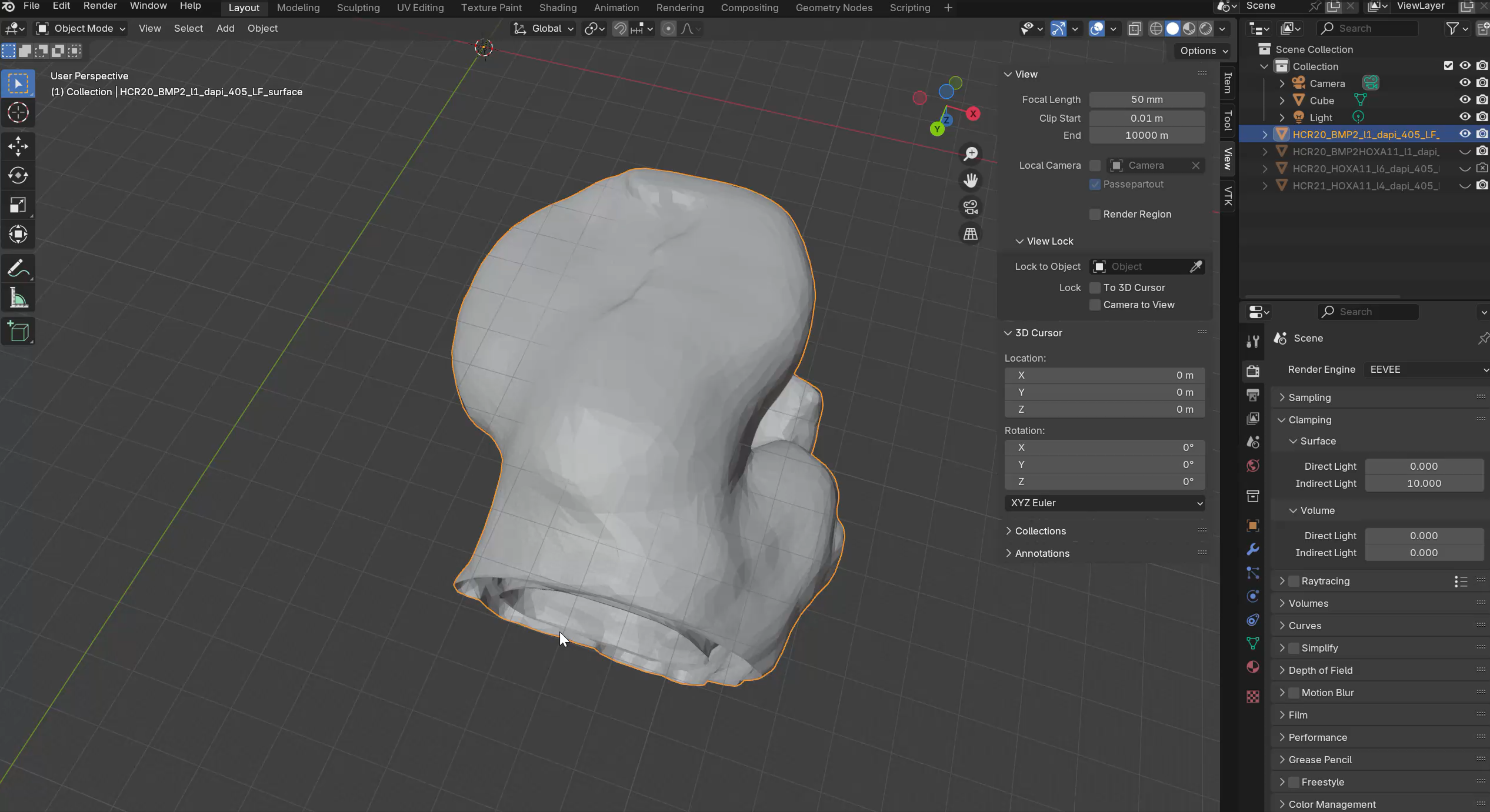Open the Item sidebar tab
Screen dimensions: 1490x812
[x=1228, y=82]
